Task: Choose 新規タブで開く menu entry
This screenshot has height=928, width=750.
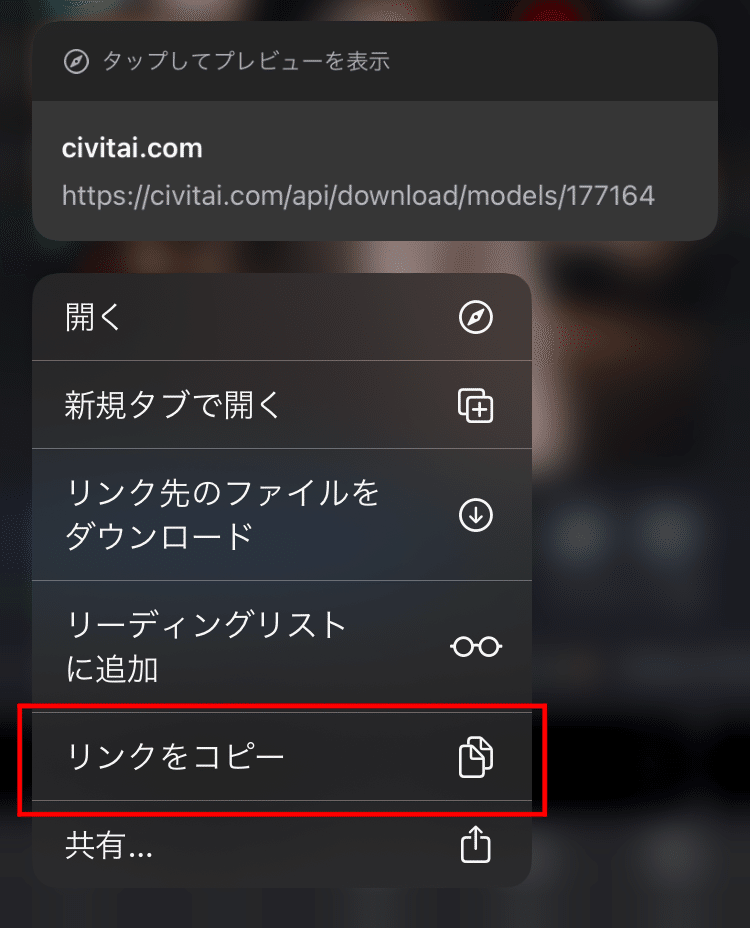Action: click(282, 405)
